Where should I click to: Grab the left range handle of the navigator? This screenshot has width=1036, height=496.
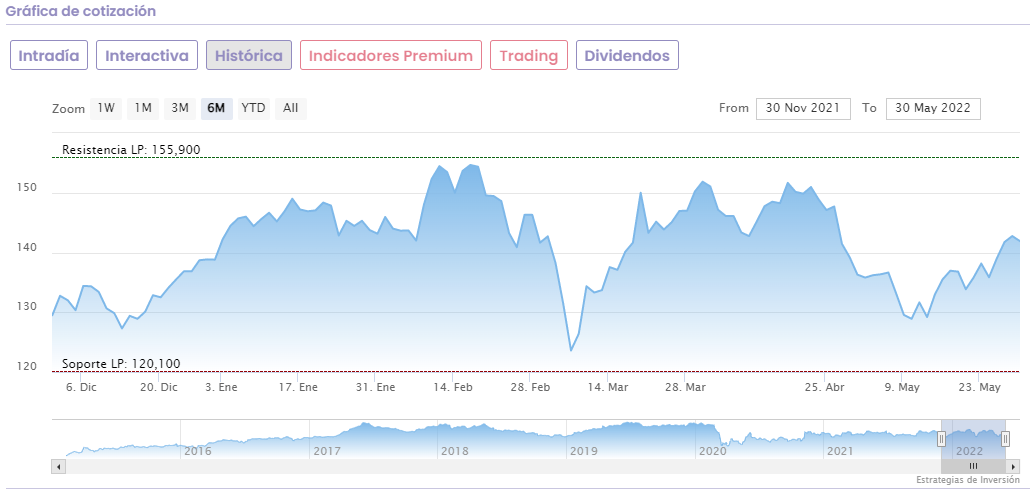pyautogui.click(x=941, y=438)
